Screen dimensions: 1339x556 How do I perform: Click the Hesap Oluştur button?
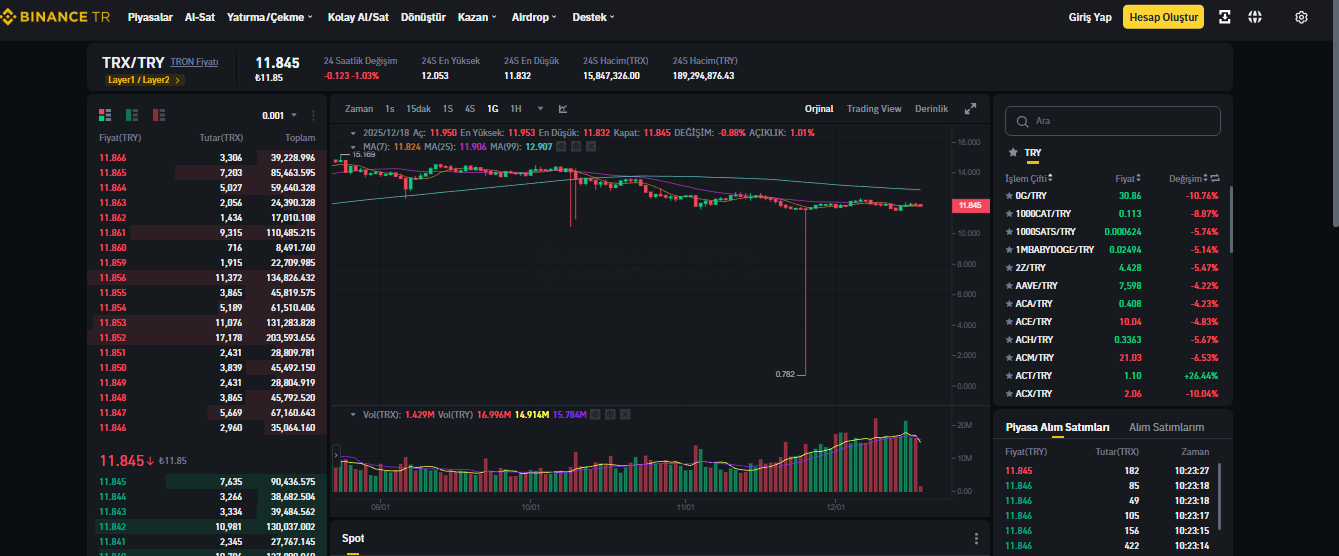[1163, 17]
